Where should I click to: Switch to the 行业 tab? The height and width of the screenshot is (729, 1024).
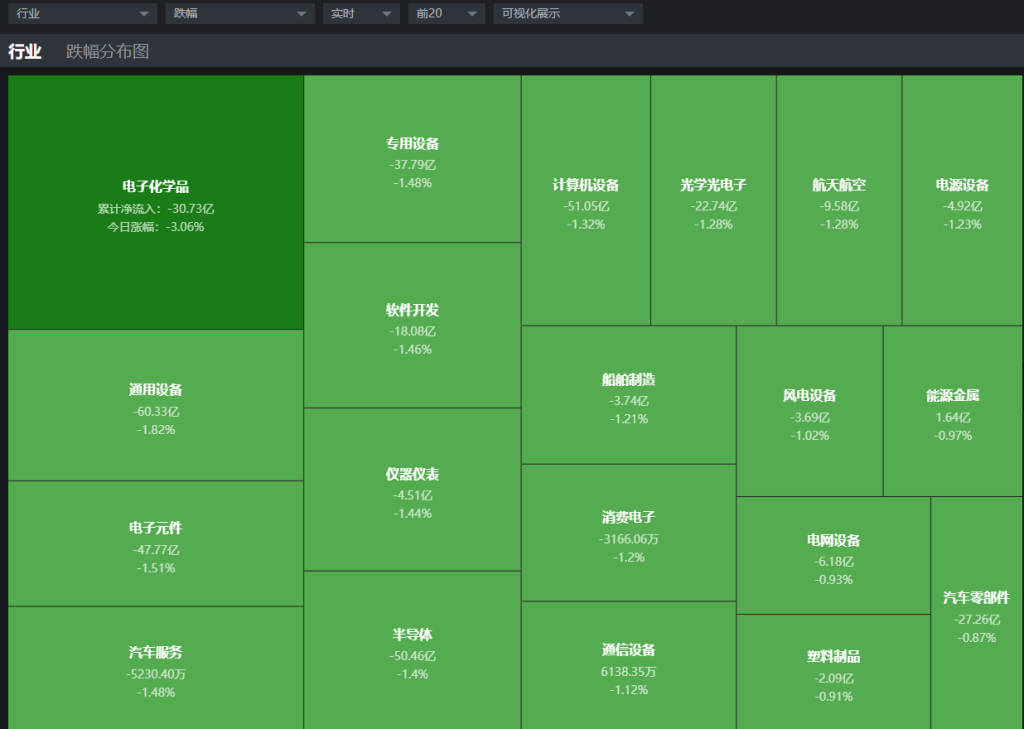25,51
